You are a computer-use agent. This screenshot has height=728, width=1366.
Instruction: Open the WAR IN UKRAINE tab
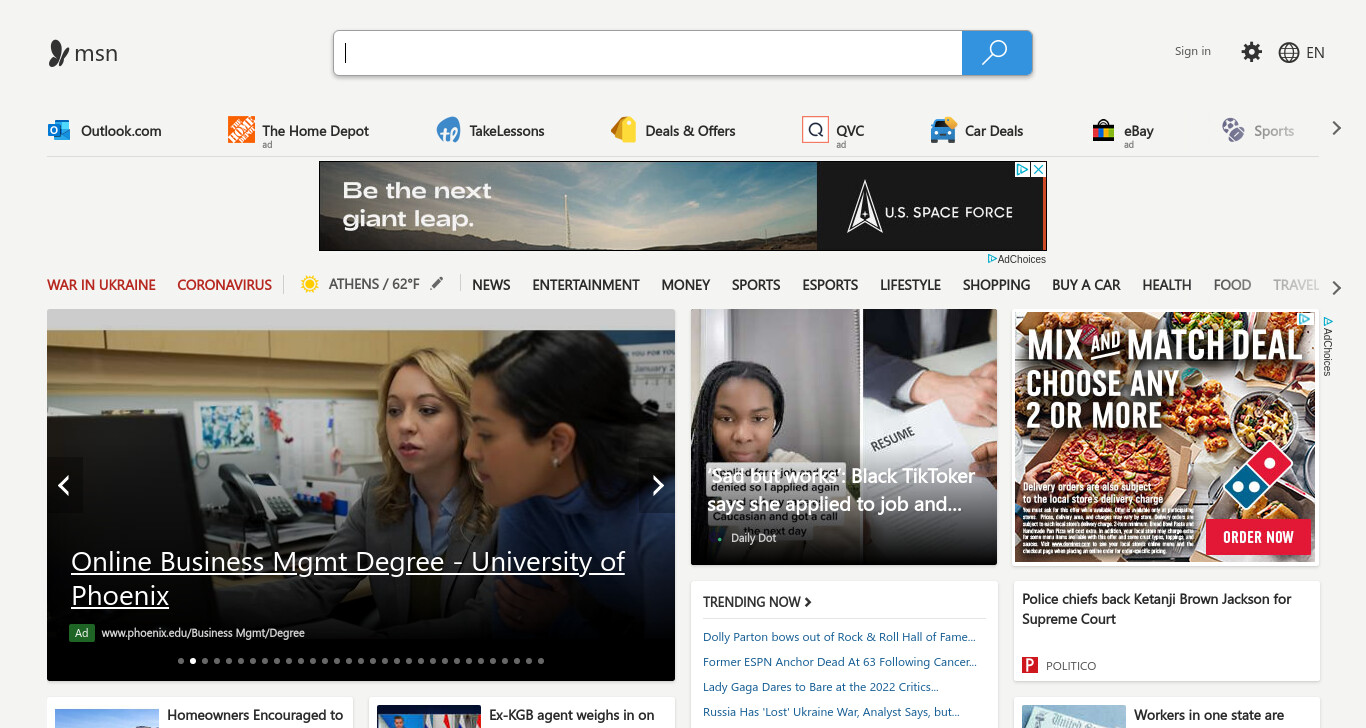pyautogui.click(x=101, y=285)
